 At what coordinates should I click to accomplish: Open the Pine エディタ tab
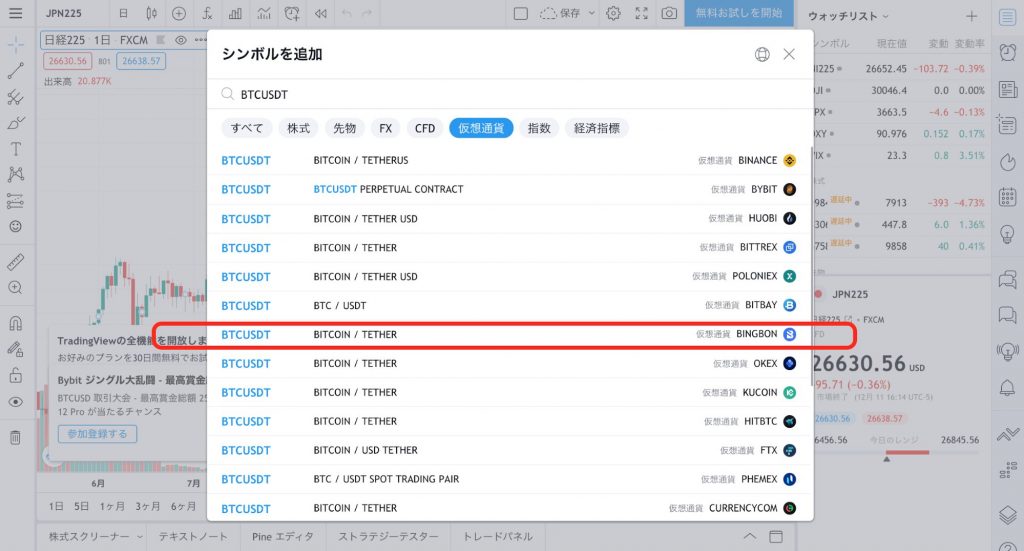coord(282,537)
